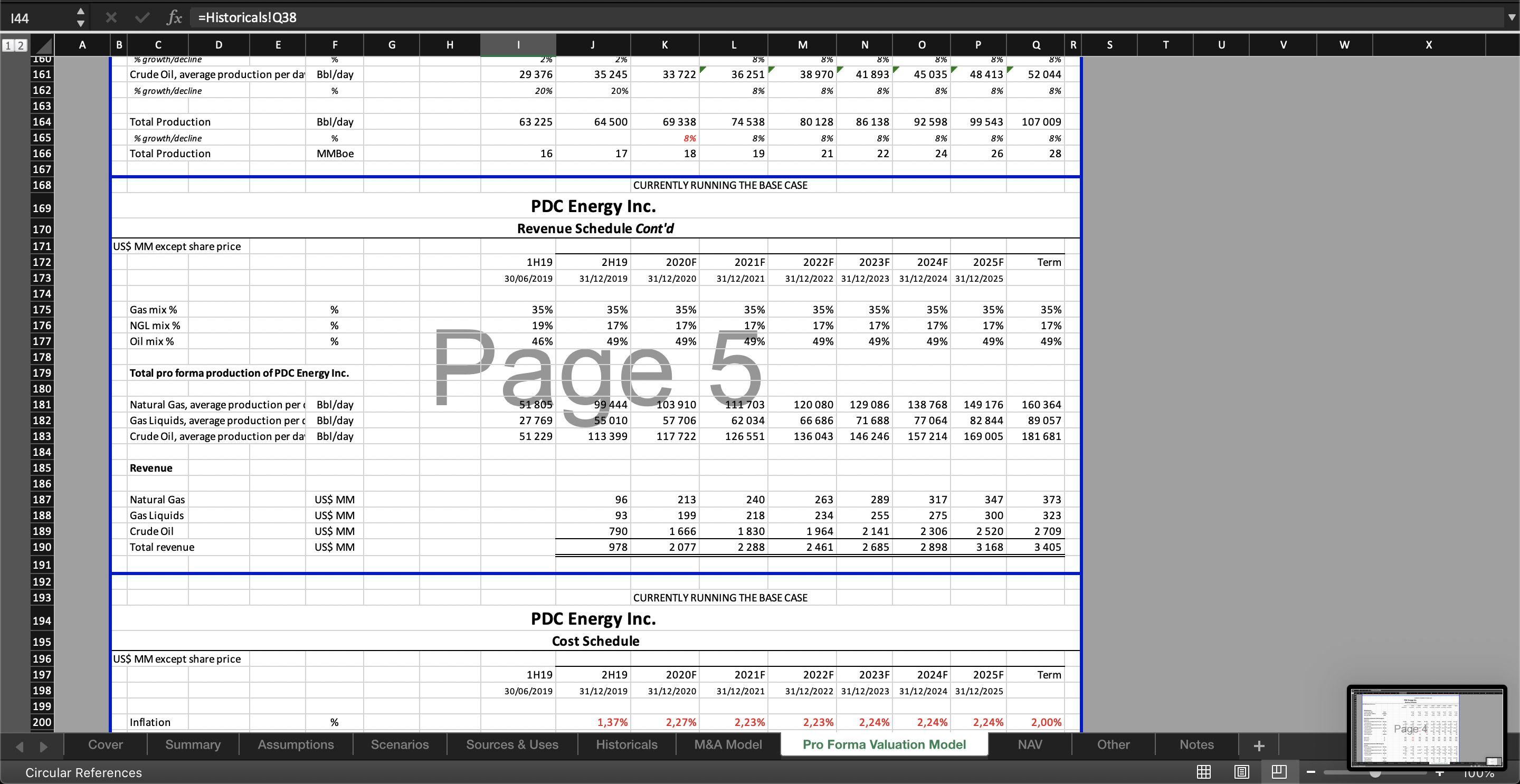This screenshot has width=1520, height=784.
Task: Select row 164 header
Action: [x=42, y=121]
